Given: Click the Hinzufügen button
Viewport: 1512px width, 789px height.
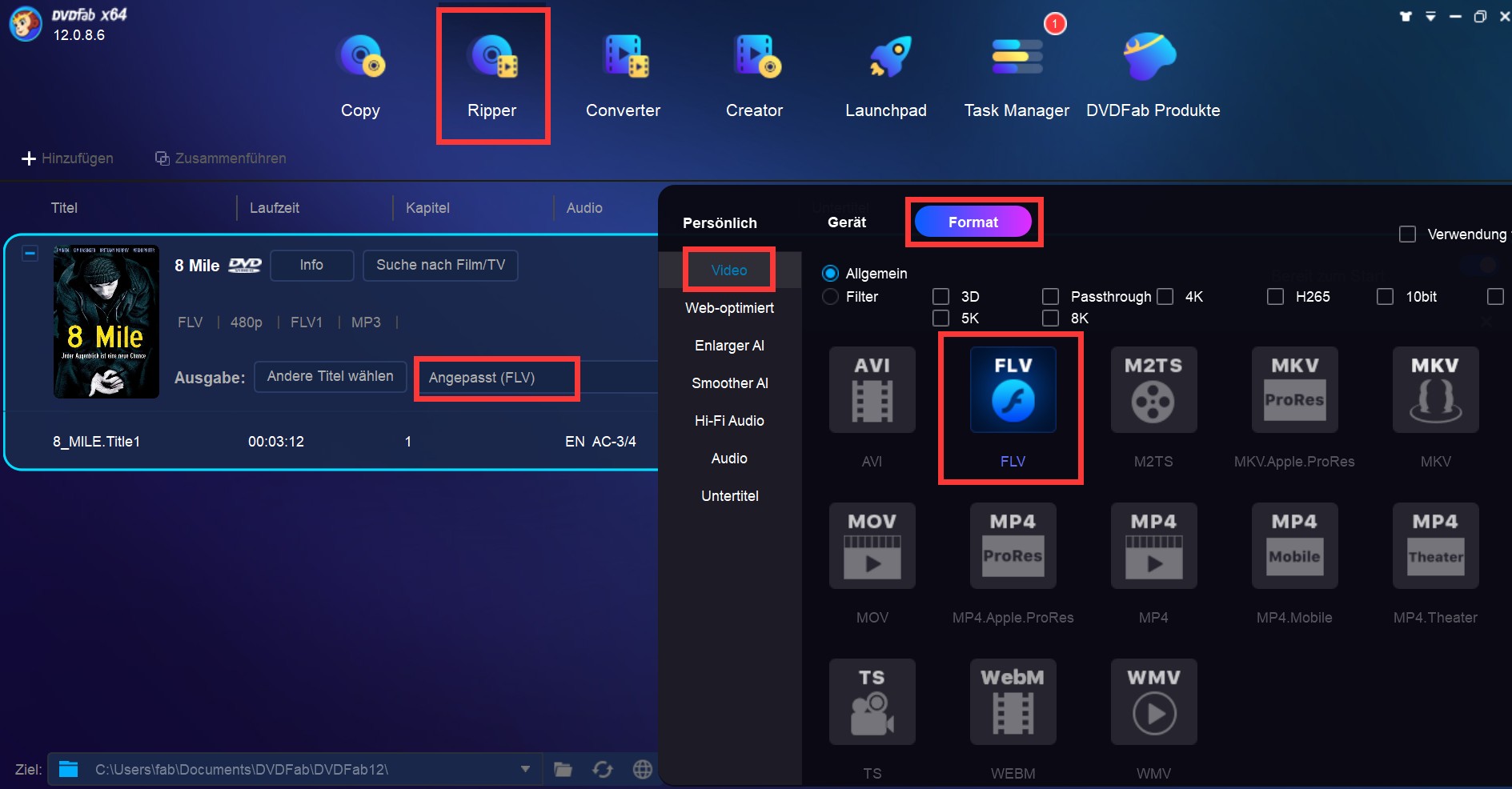Looking at the screenshot, I should pyautogui.click(x=67, y=158).
